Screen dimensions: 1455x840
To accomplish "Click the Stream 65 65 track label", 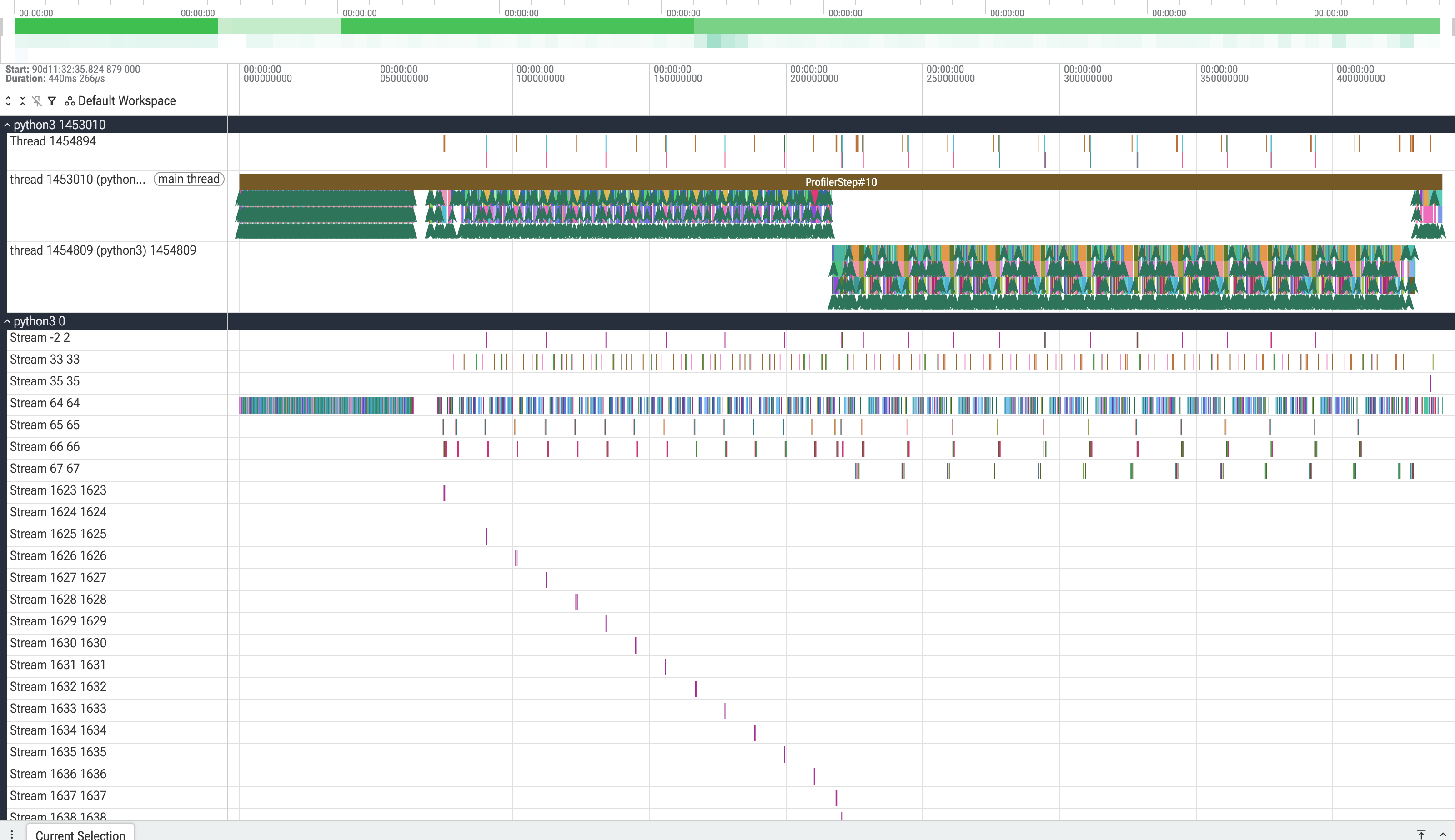I will pyautogui.click(x=45, y=425).
